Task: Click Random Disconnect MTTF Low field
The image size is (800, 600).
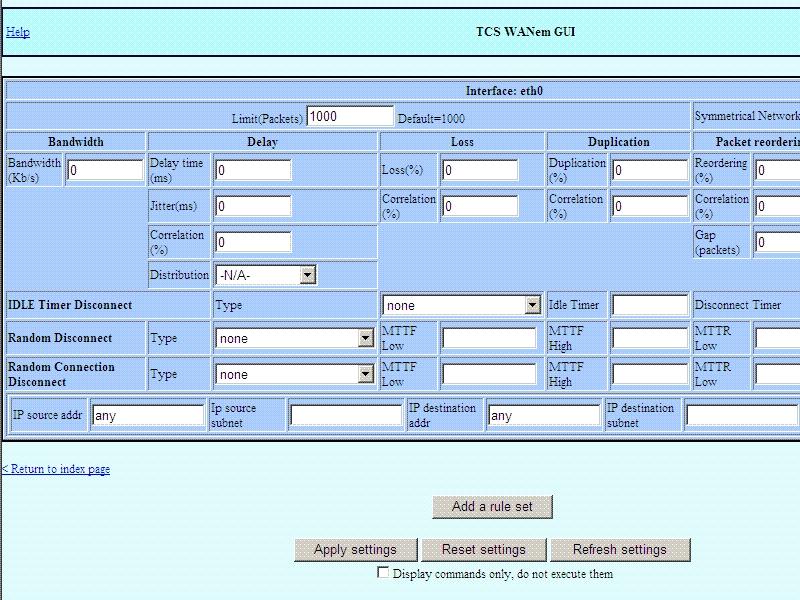Action: [x=489, y=338]
